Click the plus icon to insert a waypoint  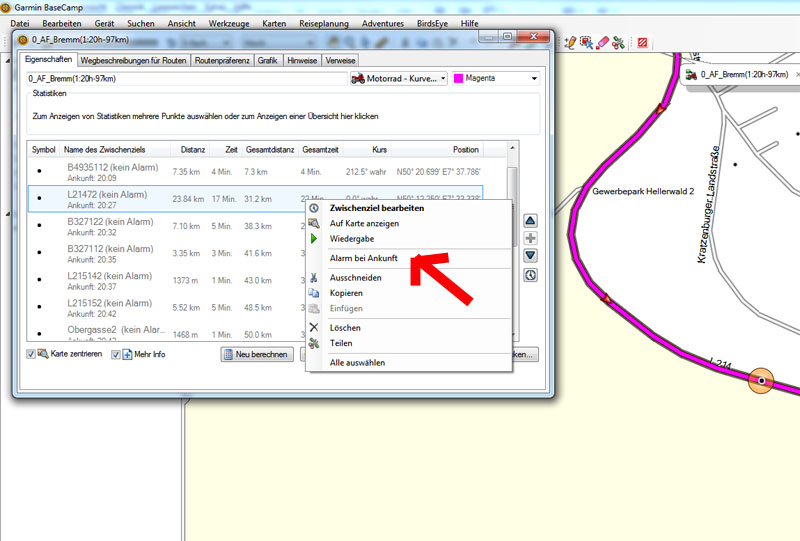[531, 238]
